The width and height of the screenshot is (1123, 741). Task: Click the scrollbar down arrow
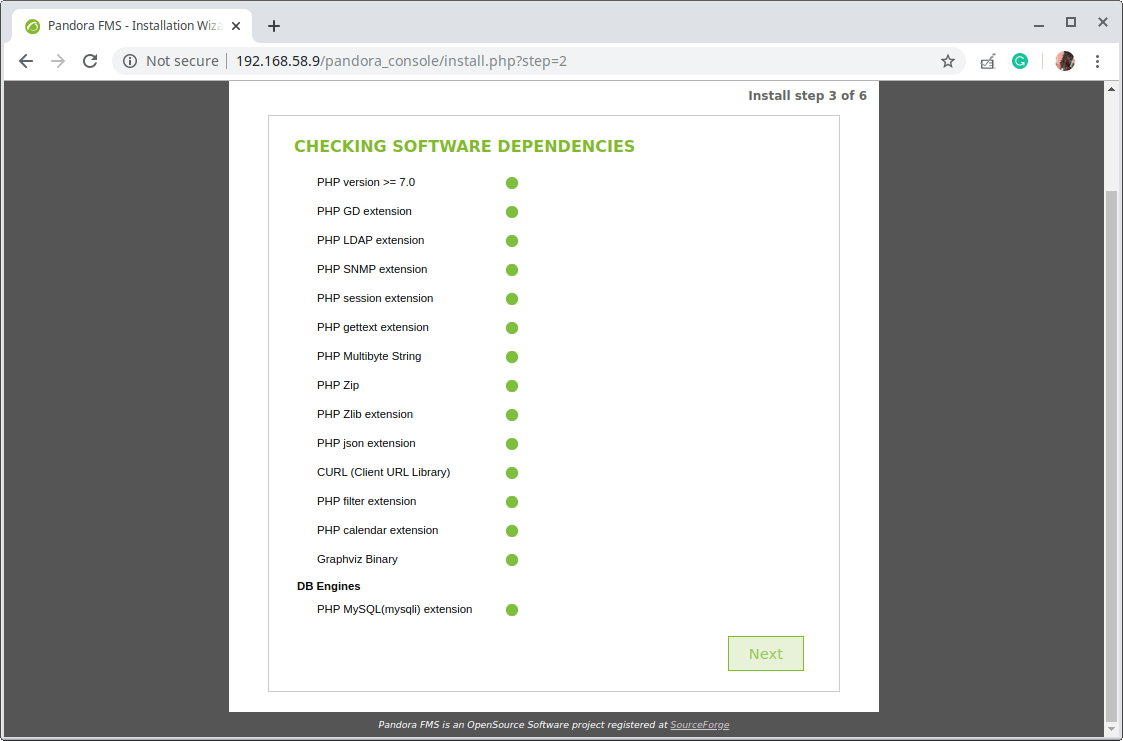[x=1111, y=730]
